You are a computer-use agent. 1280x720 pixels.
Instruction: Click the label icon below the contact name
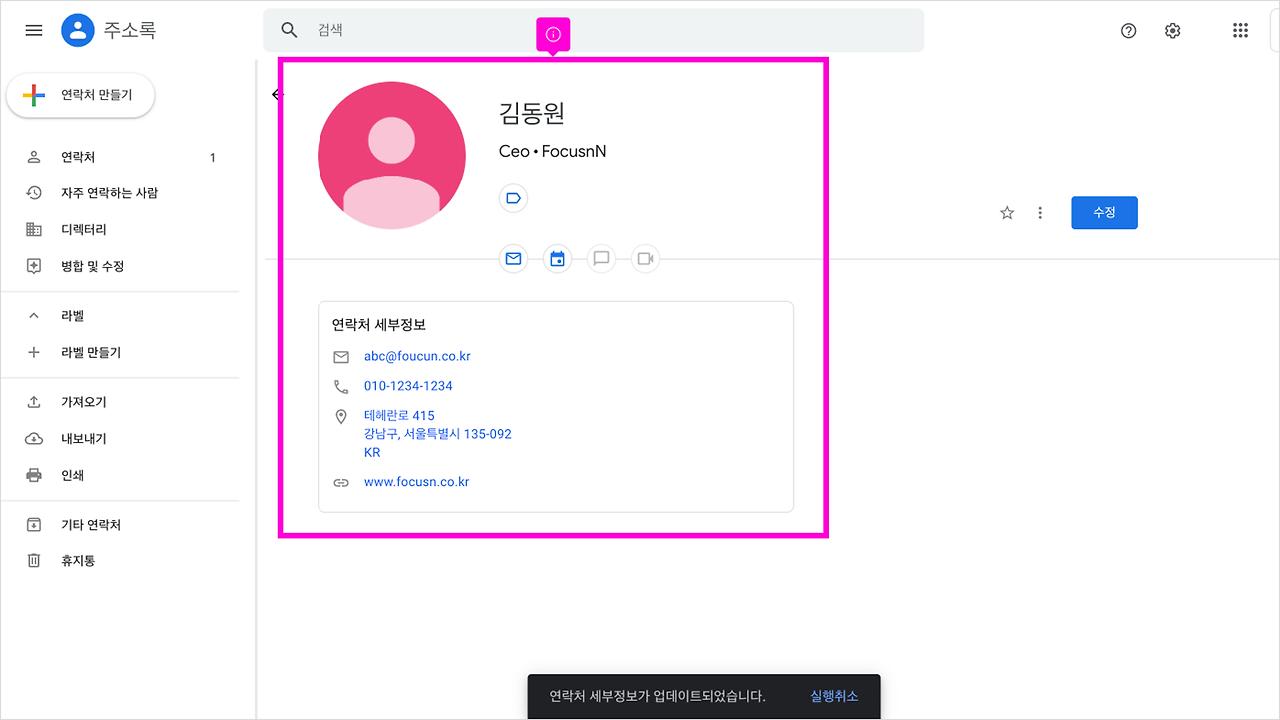pyautogui.click(x=513, y=198)
